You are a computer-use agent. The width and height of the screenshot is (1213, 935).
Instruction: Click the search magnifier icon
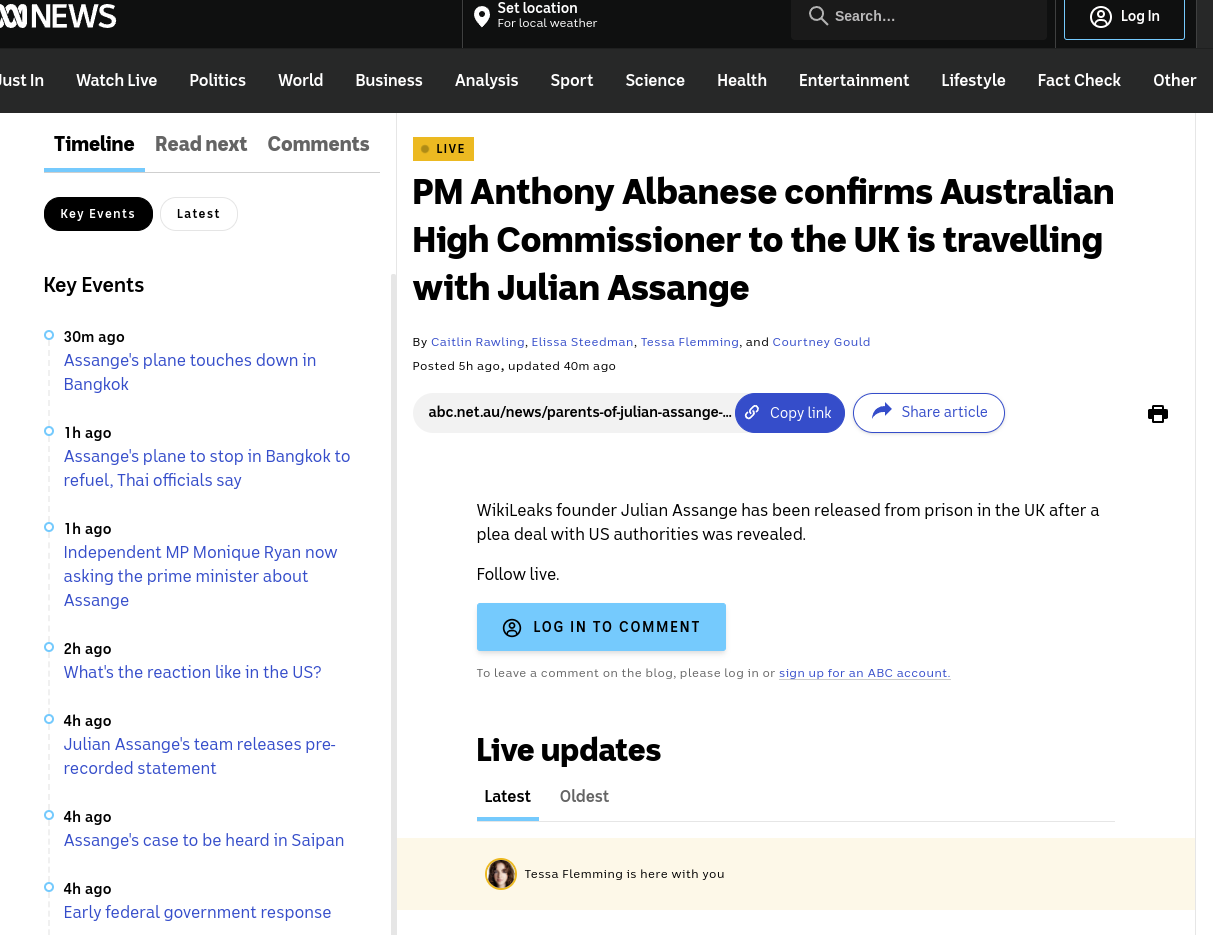(818, 16)
